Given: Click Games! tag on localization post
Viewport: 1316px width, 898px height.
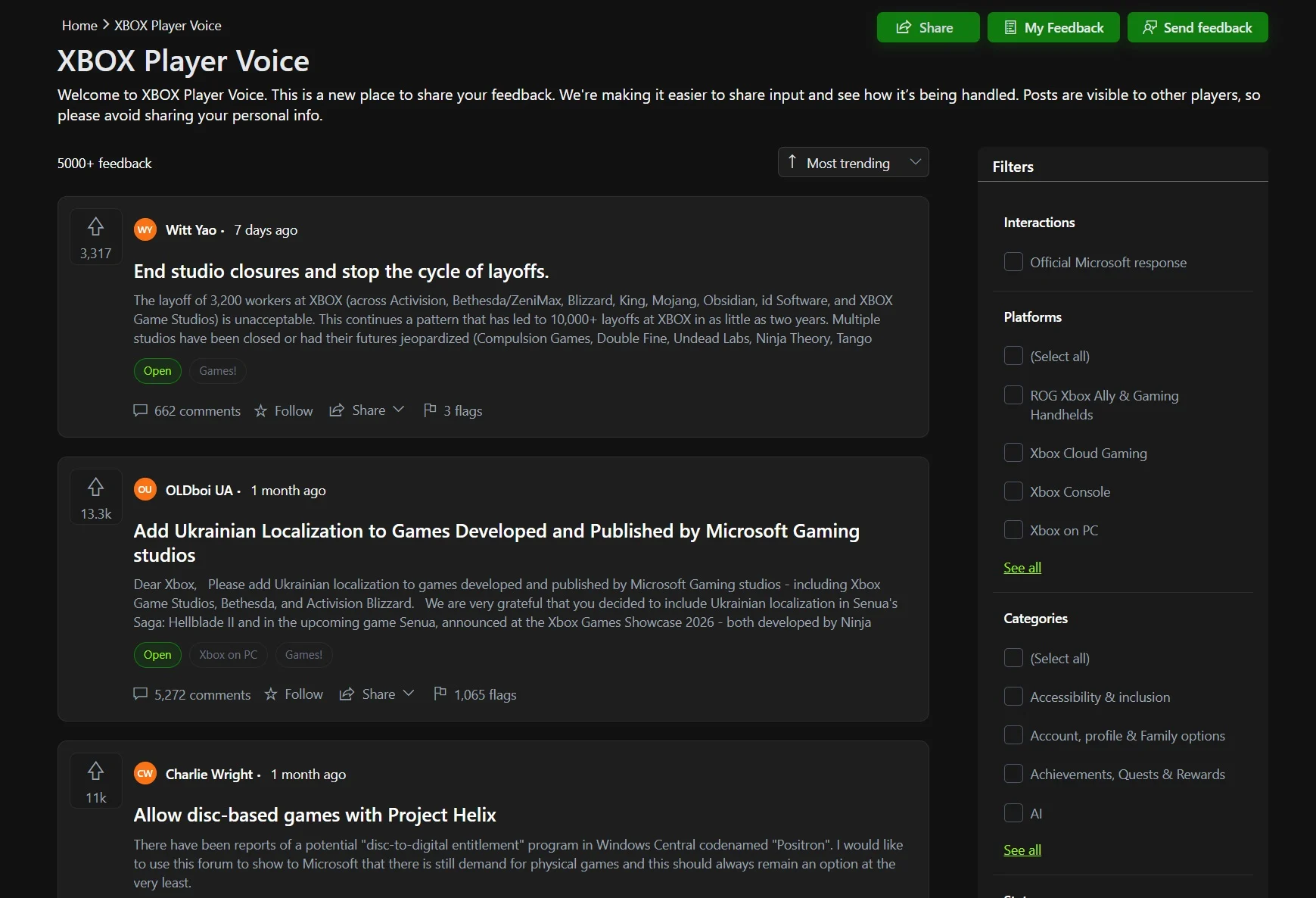Looking at the screenshot, I should point(303,655).
